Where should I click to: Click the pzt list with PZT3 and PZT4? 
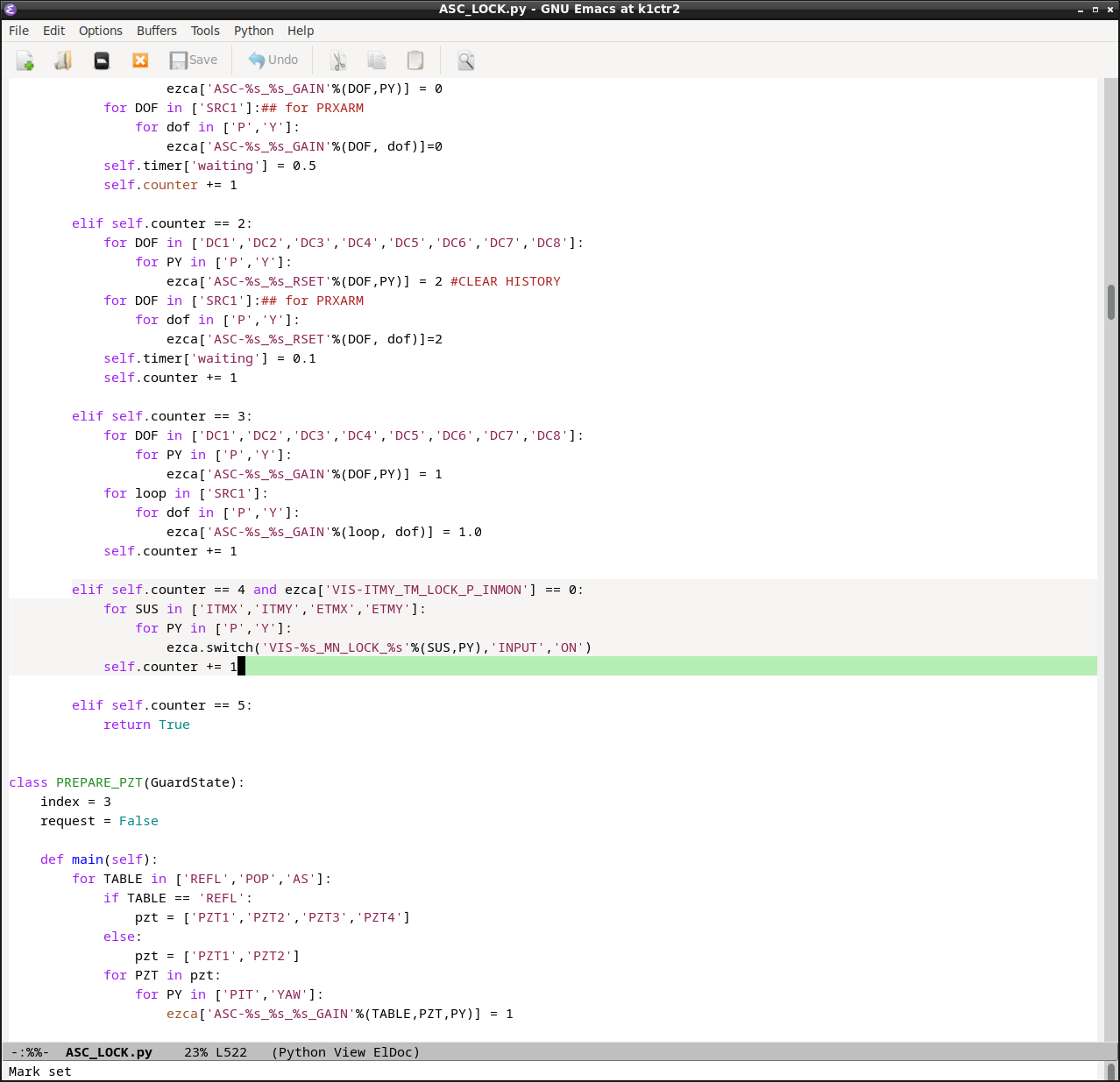[273, 917]
